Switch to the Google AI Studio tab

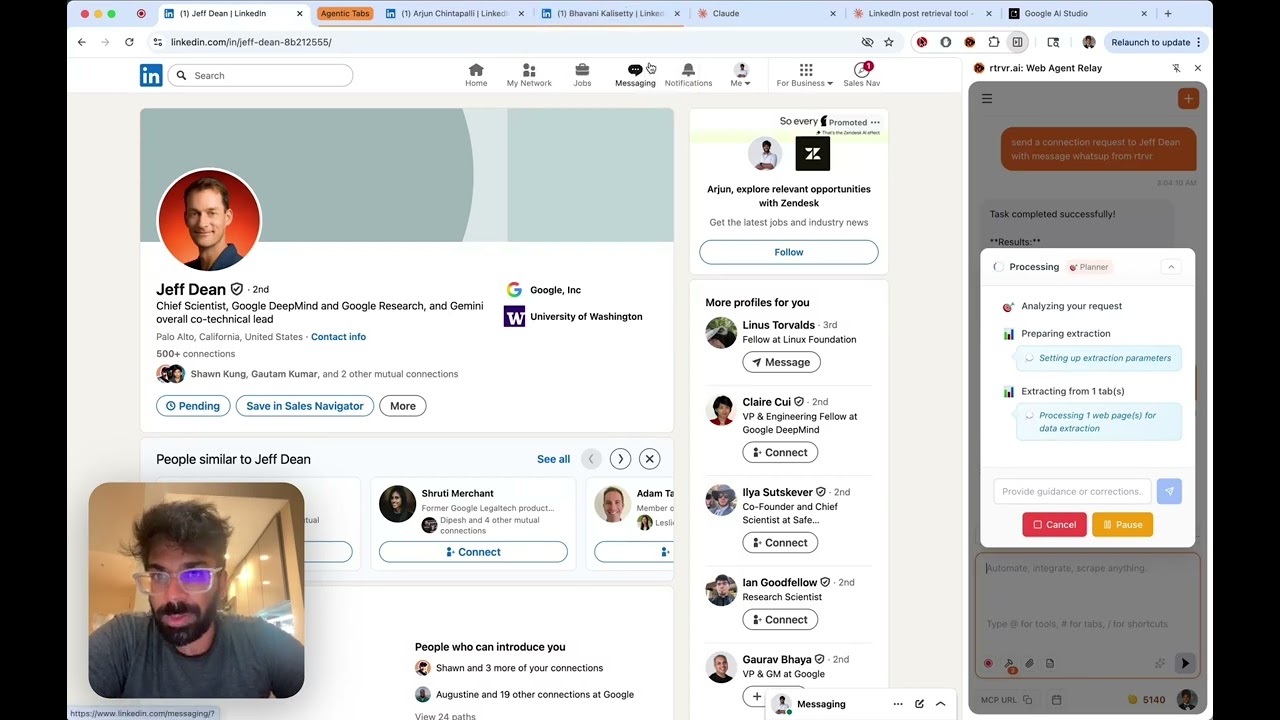pos(1076,14)
